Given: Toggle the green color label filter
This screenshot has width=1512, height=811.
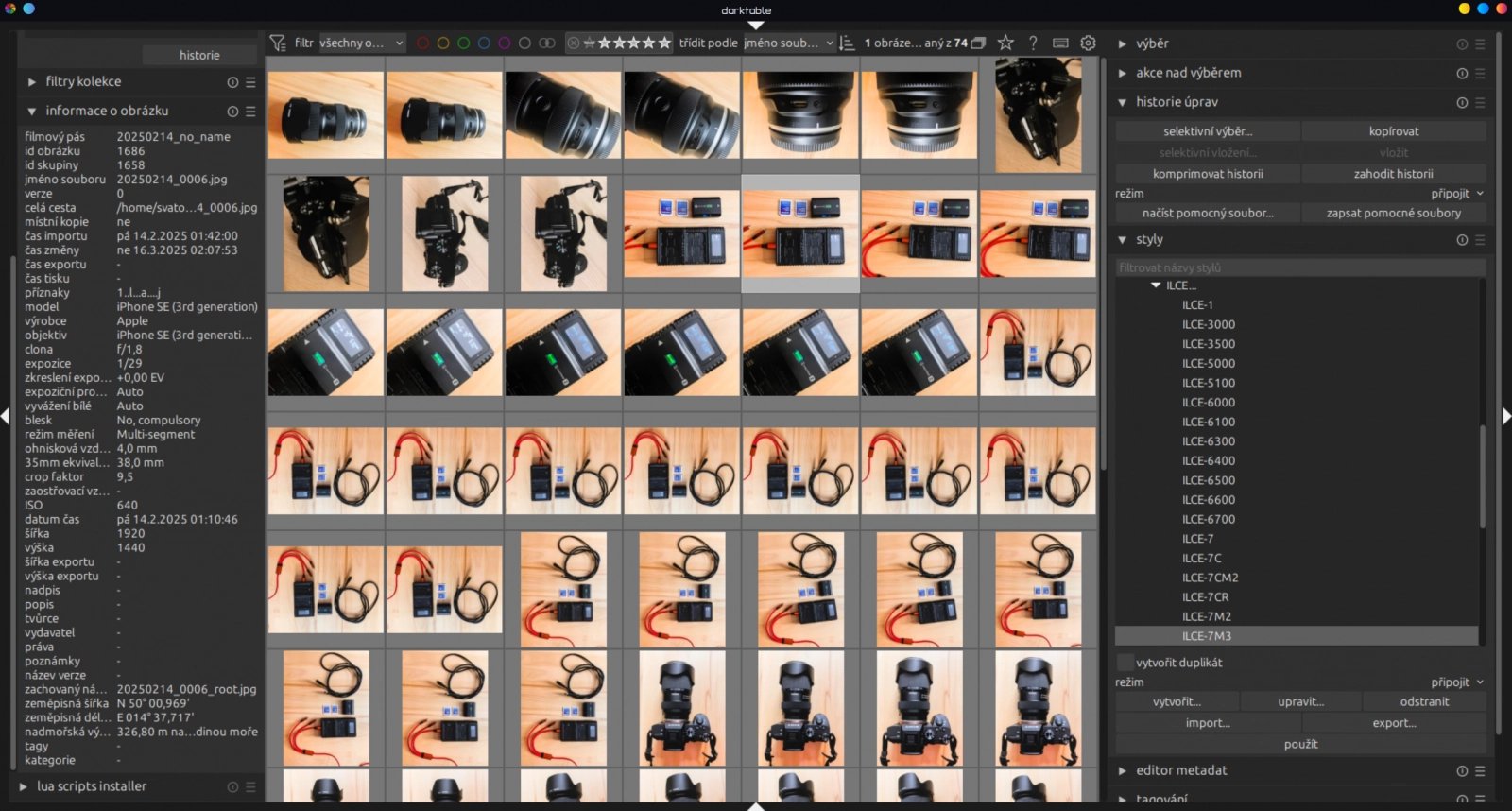Looking at the screenshot, I should (463, 43).
